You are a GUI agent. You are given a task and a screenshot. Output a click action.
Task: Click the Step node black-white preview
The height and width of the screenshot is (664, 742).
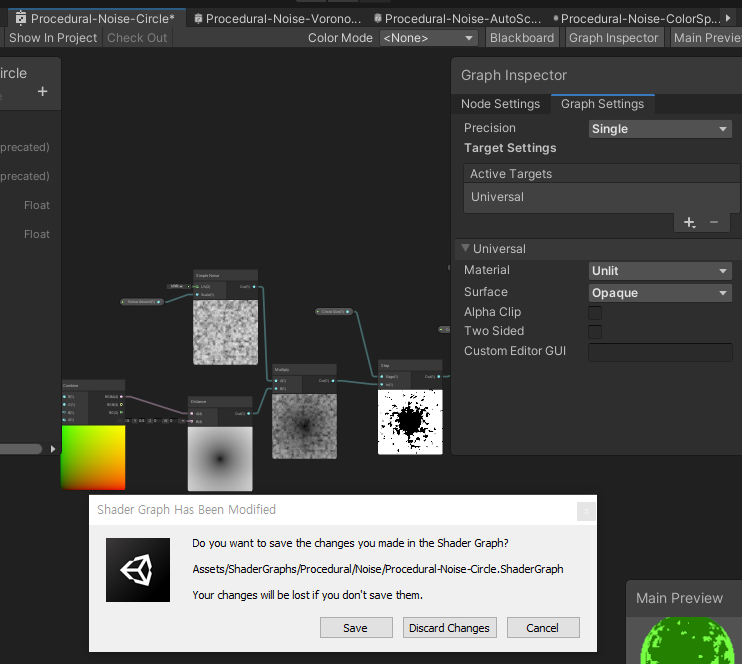tap(410, 422)
